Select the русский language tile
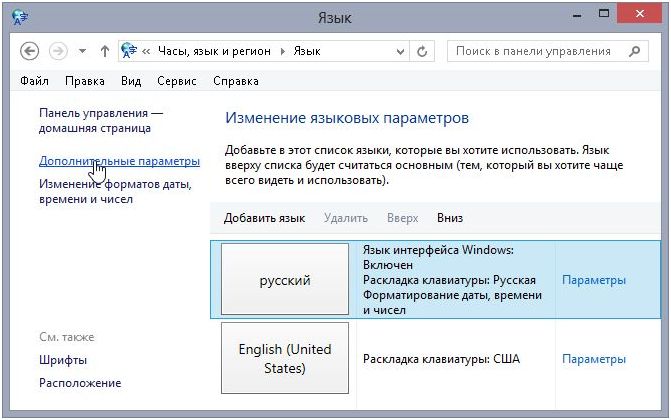The width and height of the screenshot is (671, 420). pyautogui.click(x=285, y=280)
